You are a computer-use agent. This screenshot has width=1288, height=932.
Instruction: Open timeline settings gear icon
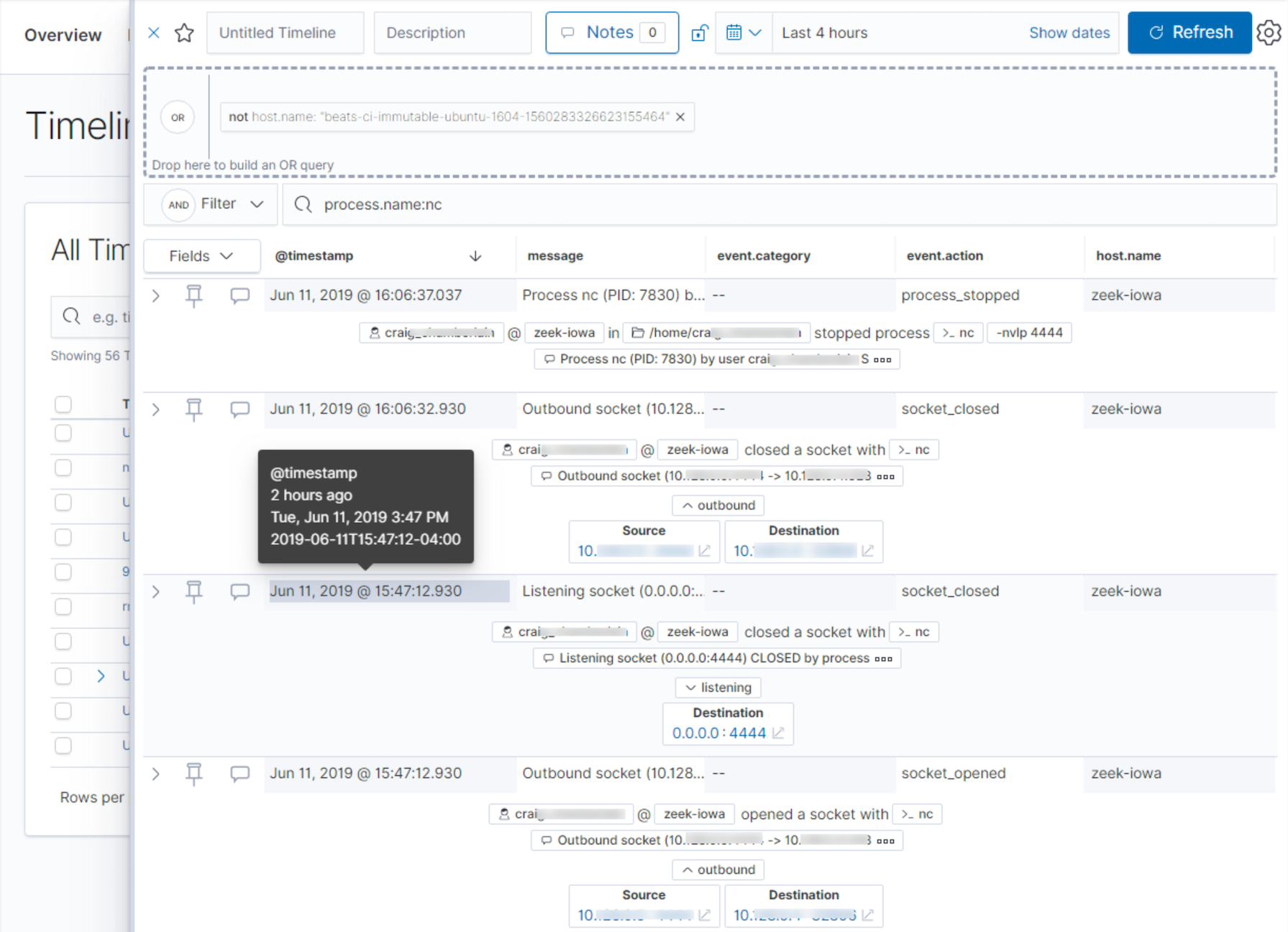pyautogui.click(x=1269, y=33)
